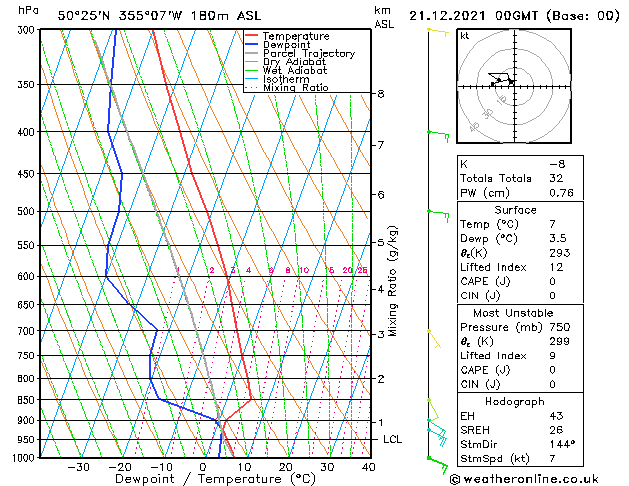629x486 pixels.
Task: Click the StmDir value 144°
Action: (562, 444)
